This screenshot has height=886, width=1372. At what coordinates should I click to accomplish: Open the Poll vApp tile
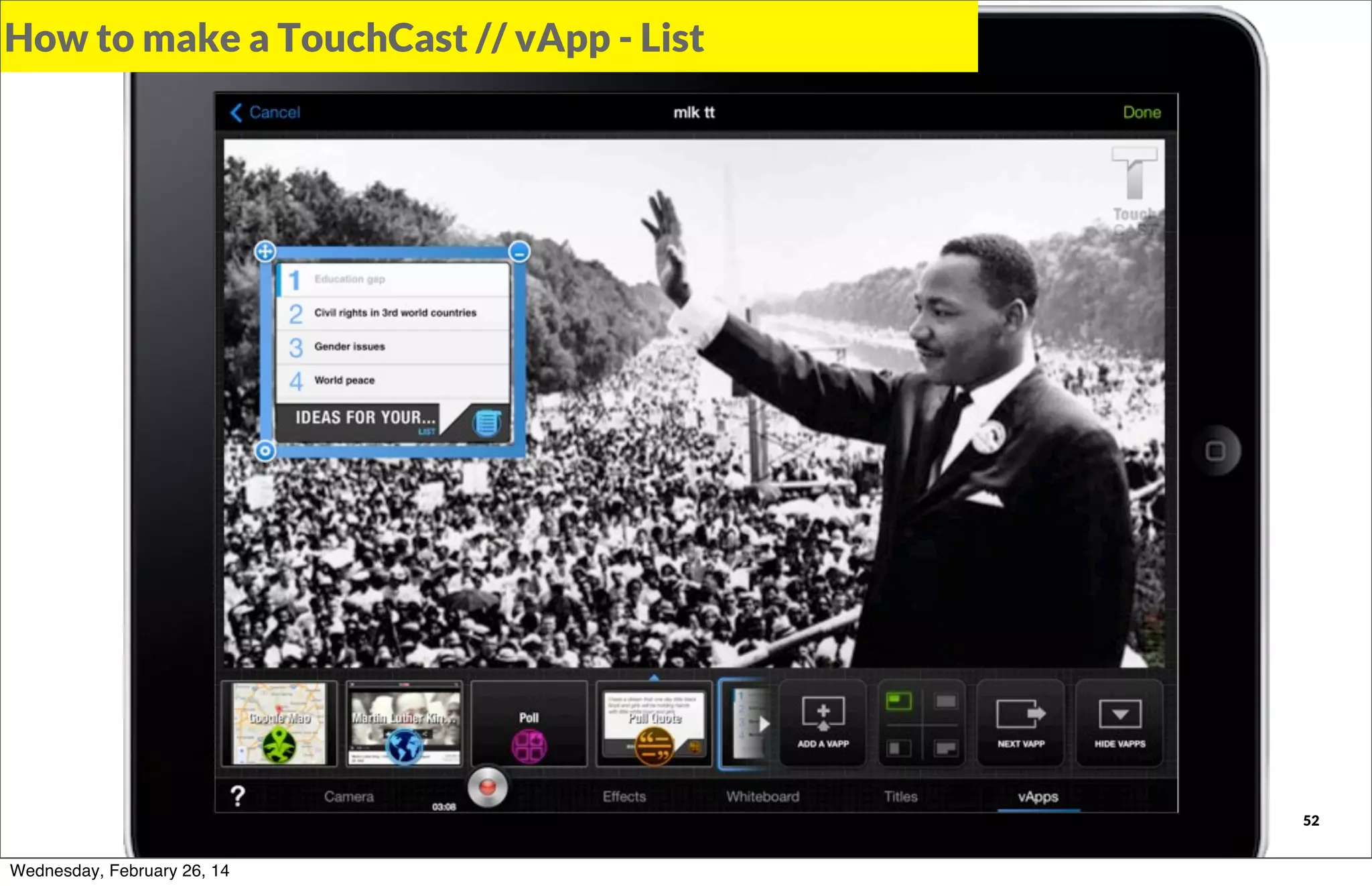click(x=529, y=723)
